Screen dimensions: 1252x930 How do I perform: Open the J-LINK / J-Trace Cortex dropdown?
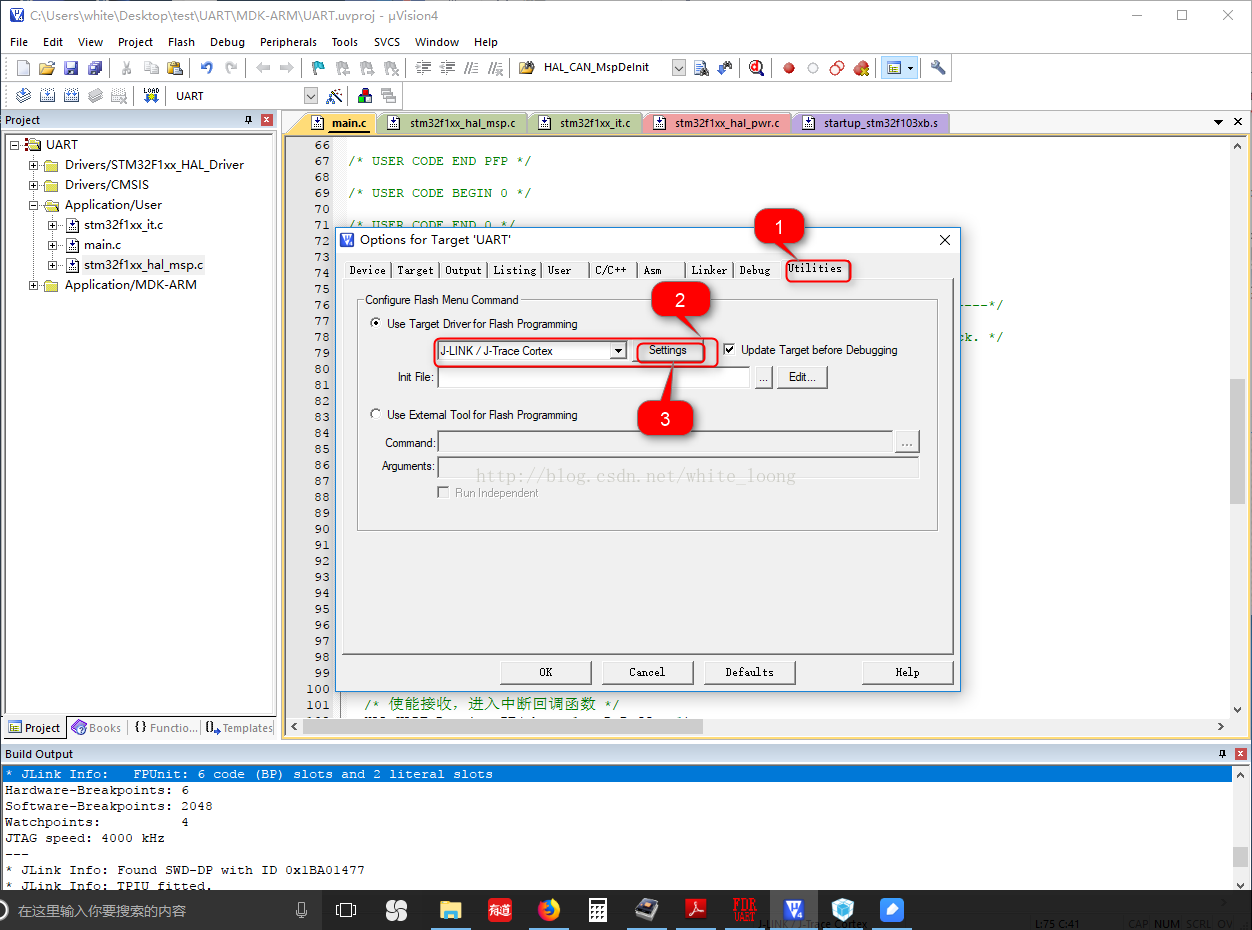(618, 351)
